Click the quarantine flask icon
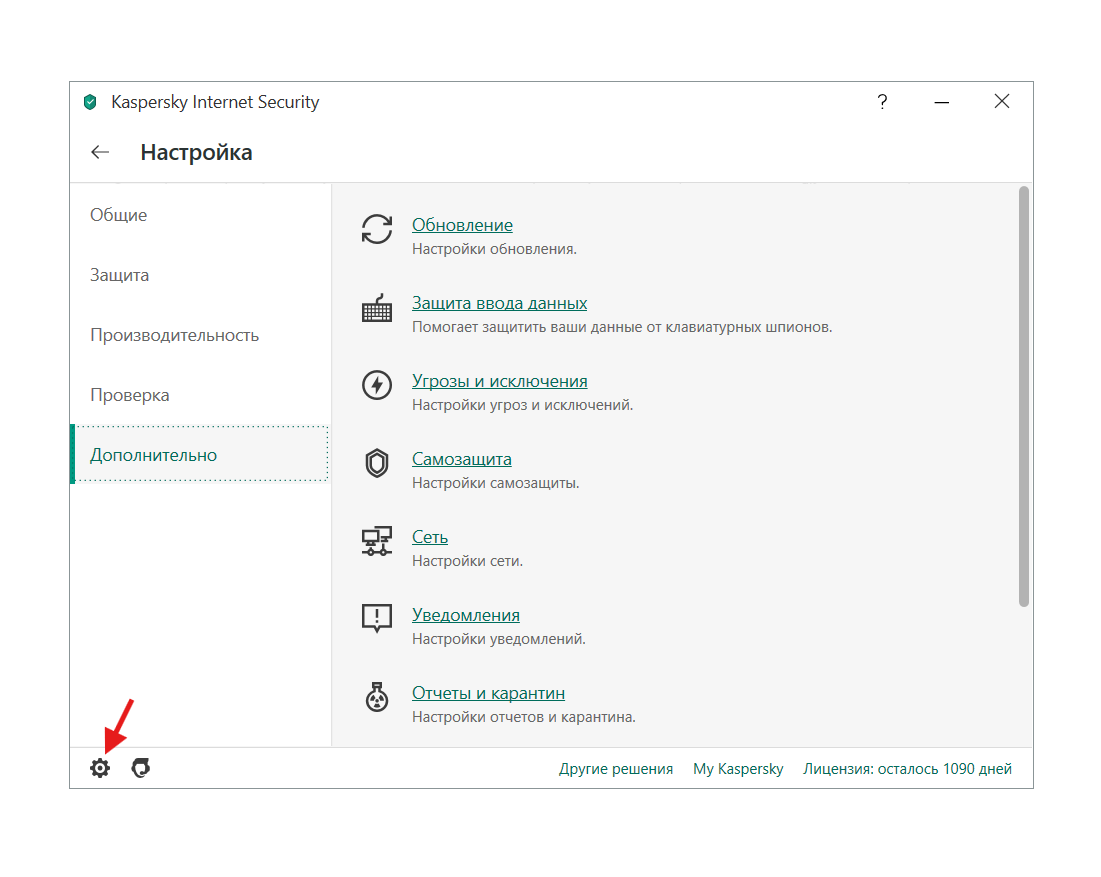 [377, 697]
